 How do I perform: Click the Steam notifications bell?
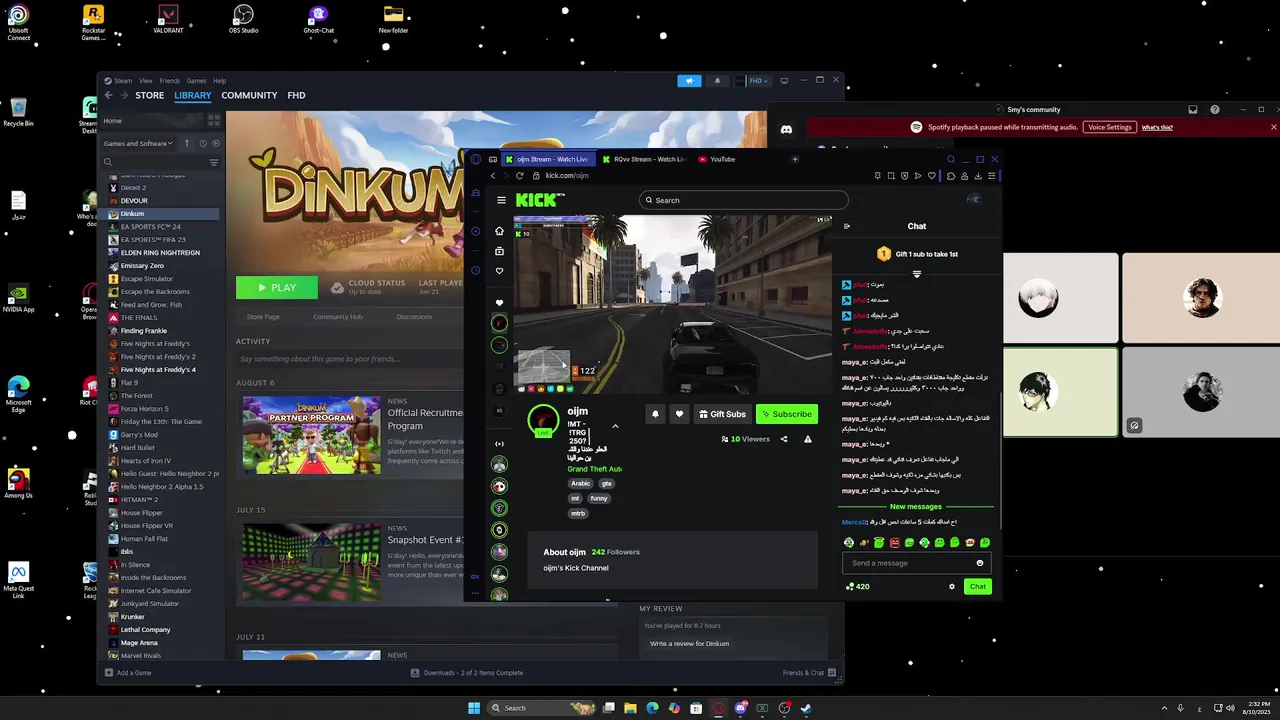(716, 81)
